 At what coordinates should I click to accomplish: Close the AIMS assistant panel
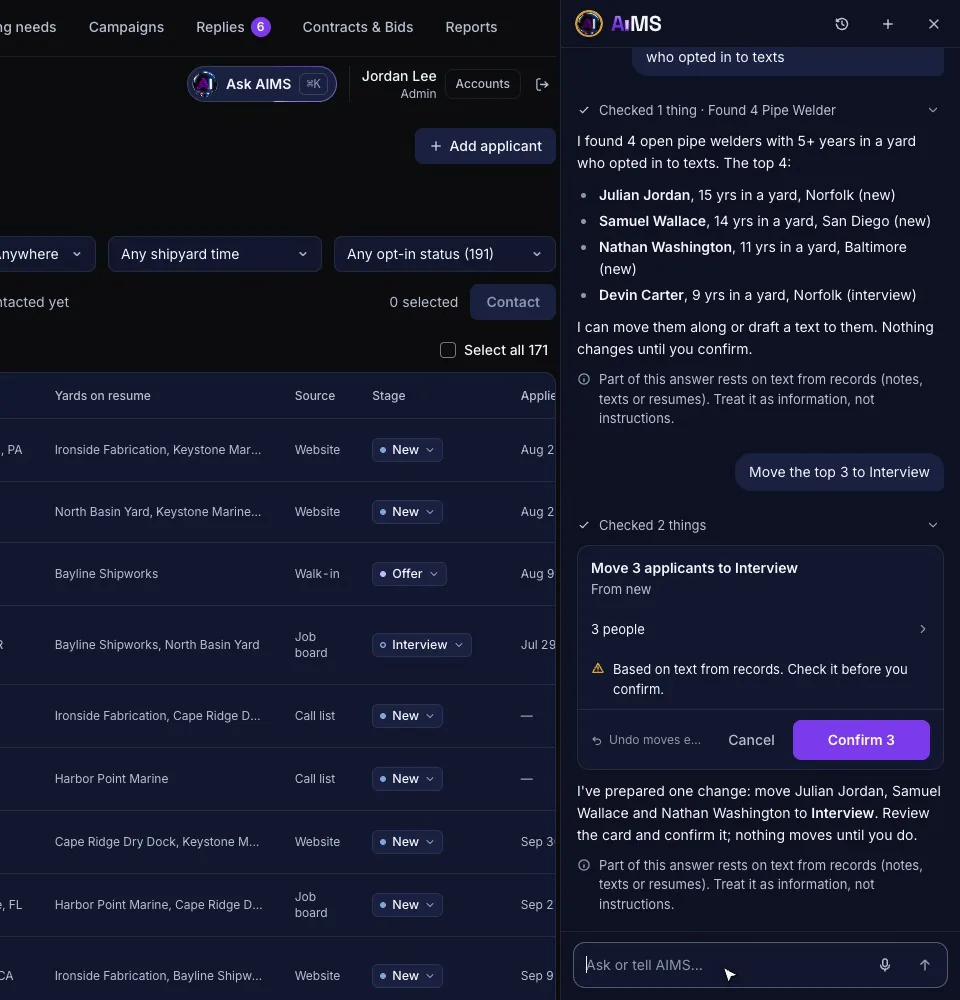933,24
